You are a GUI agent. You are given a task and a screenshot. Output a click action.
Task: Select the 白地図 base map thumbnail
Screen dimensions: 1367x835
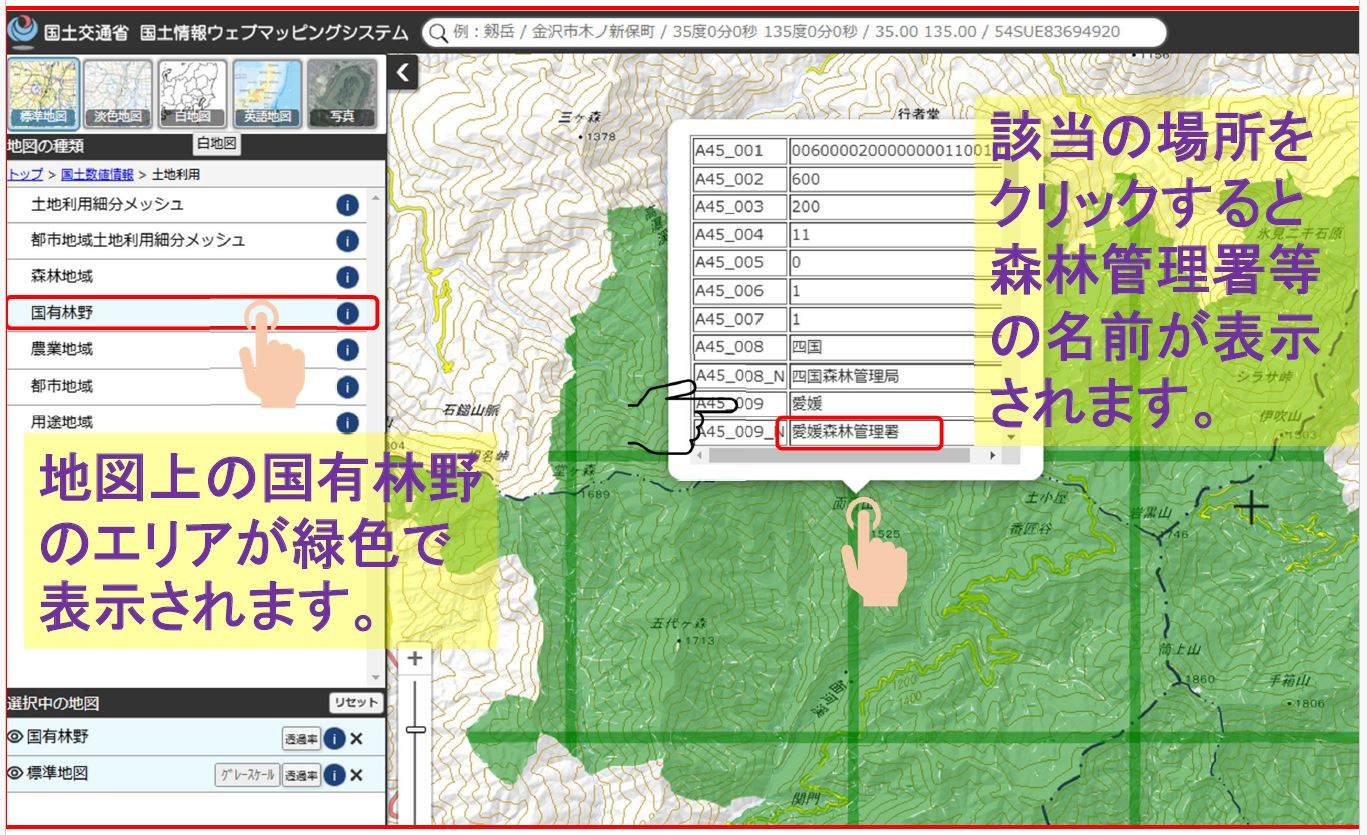[192, 93]
